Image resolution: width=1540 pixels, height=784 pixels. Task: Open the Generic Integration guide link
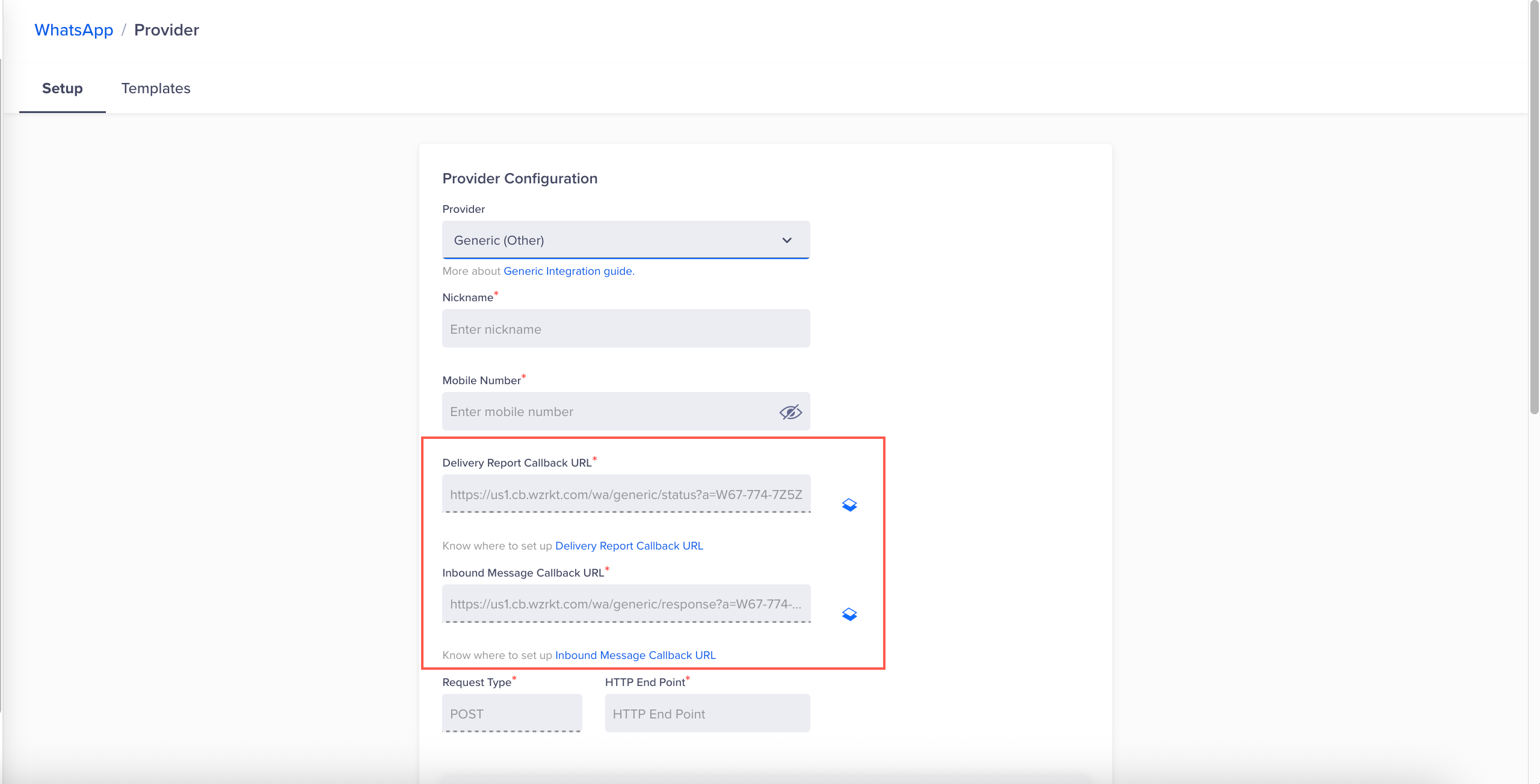(568, 271)
